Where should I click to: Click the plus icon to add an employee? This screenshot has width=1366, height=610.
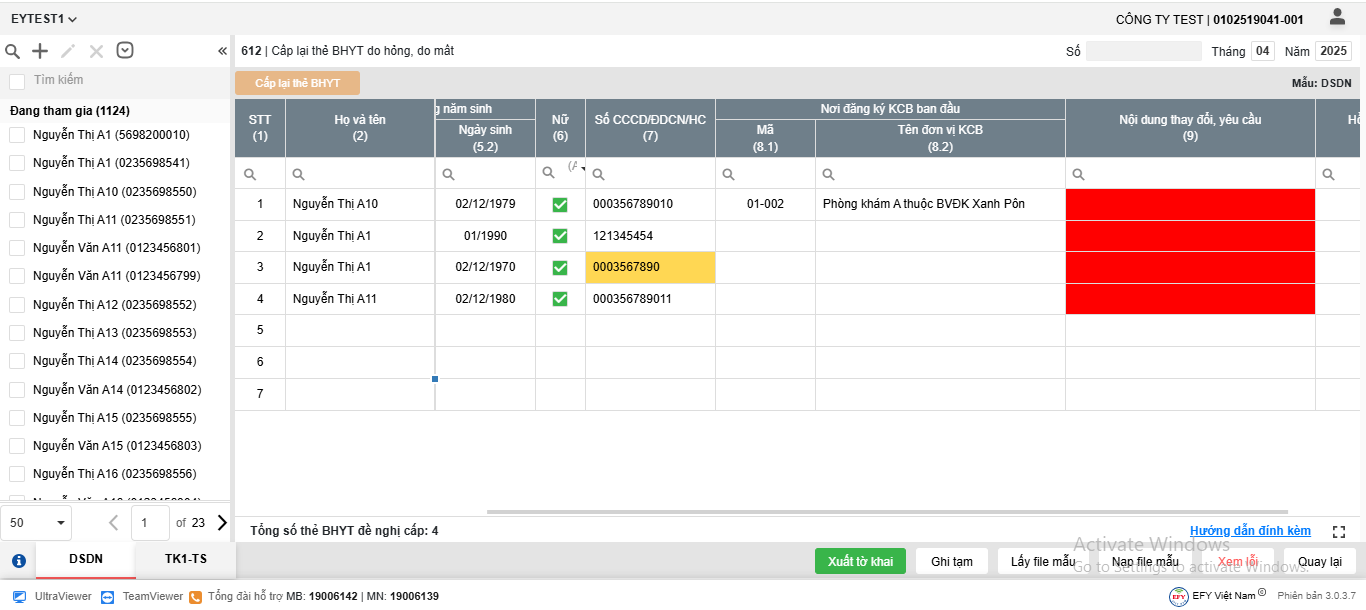point(40,51)
